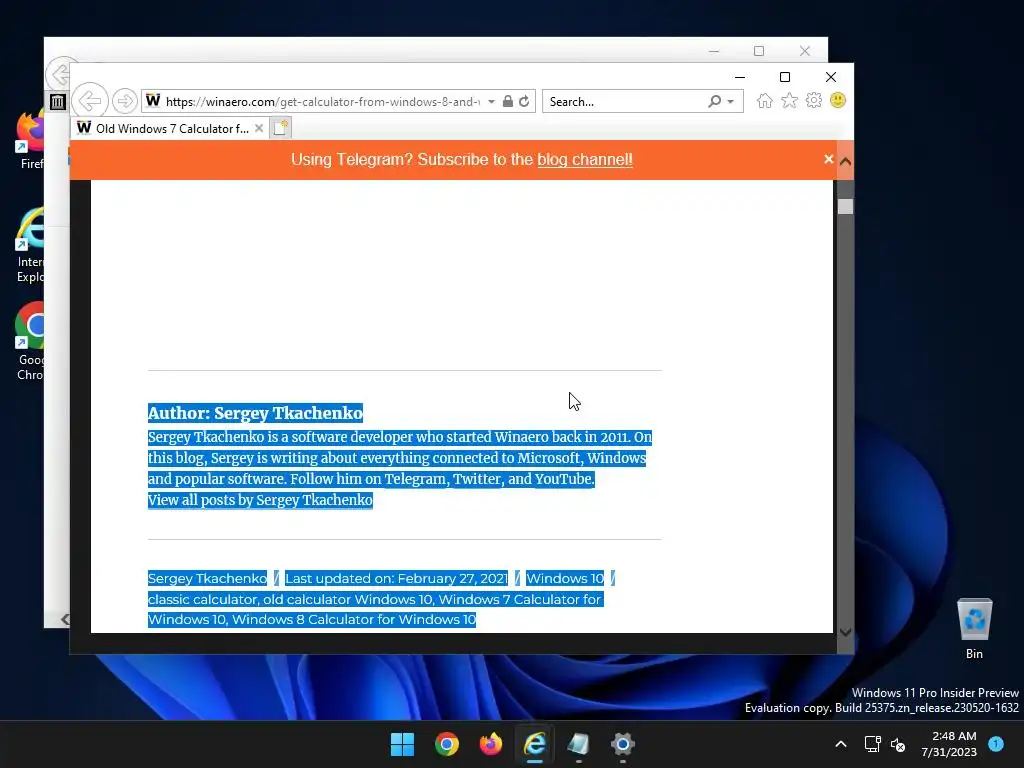
Task: Click the network tray icon
Action: (872, 744)
